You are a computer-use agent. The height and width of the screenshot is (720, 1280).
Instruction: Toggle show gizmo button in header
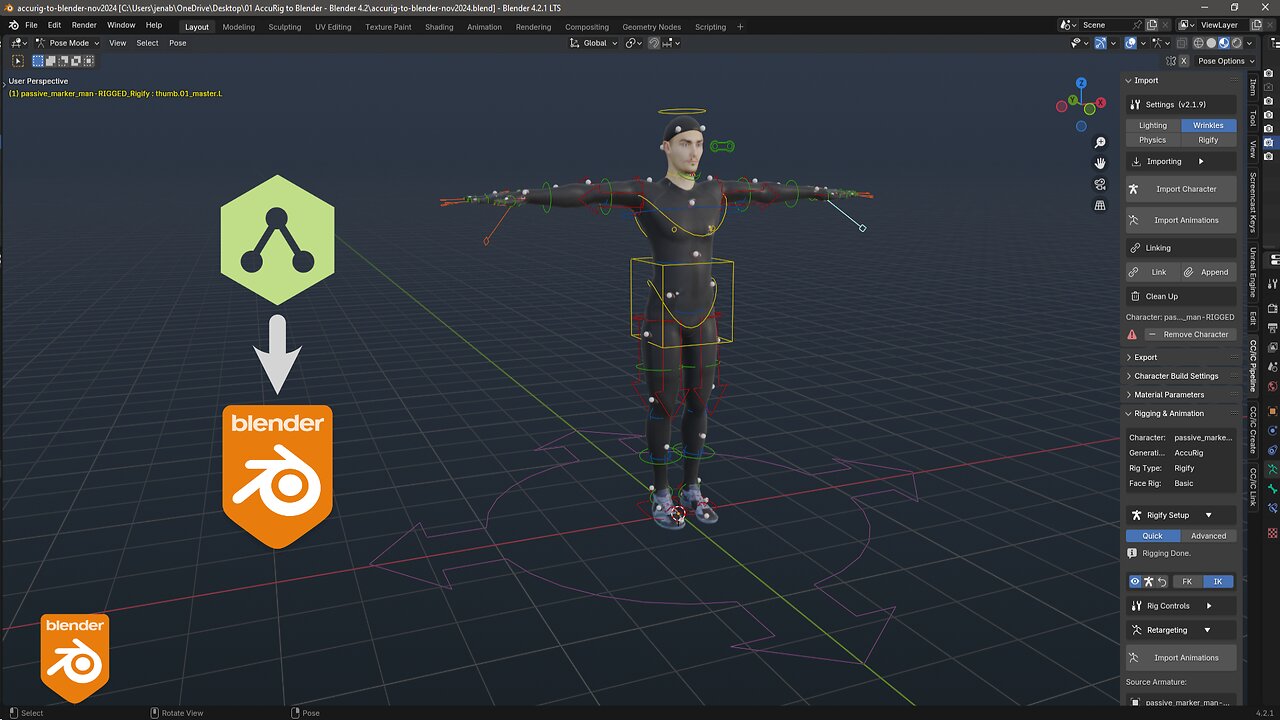click(1100, 43)
